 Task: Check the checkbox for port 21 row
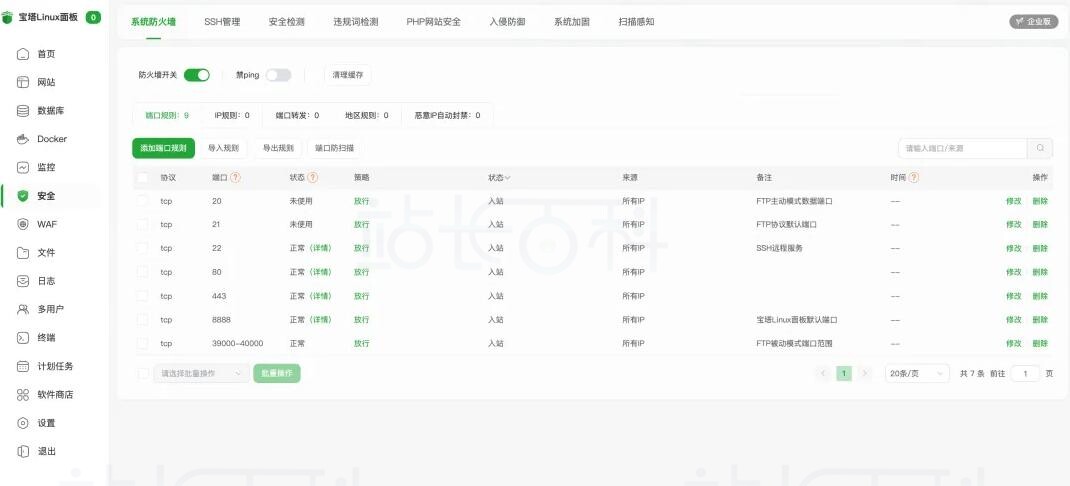[143, 225]
